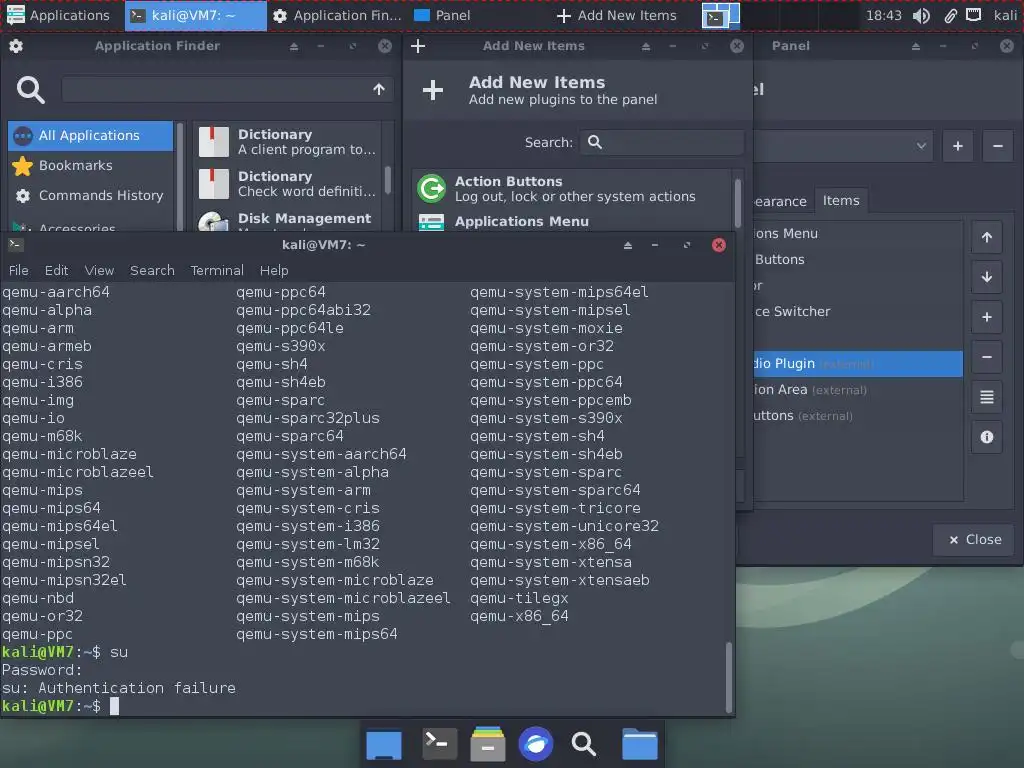
Task: Select the Disk Management entry
Action: pos(287,220)
